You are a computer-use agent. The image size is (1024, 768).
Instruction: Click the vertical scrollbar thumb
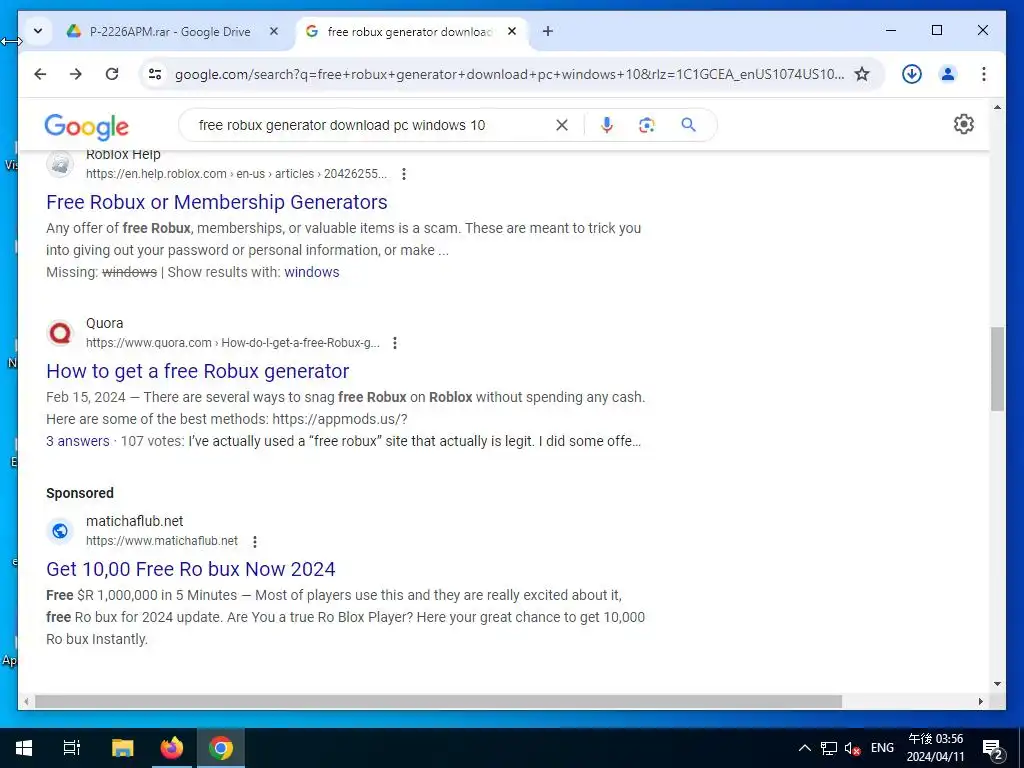tap(997, 369)
